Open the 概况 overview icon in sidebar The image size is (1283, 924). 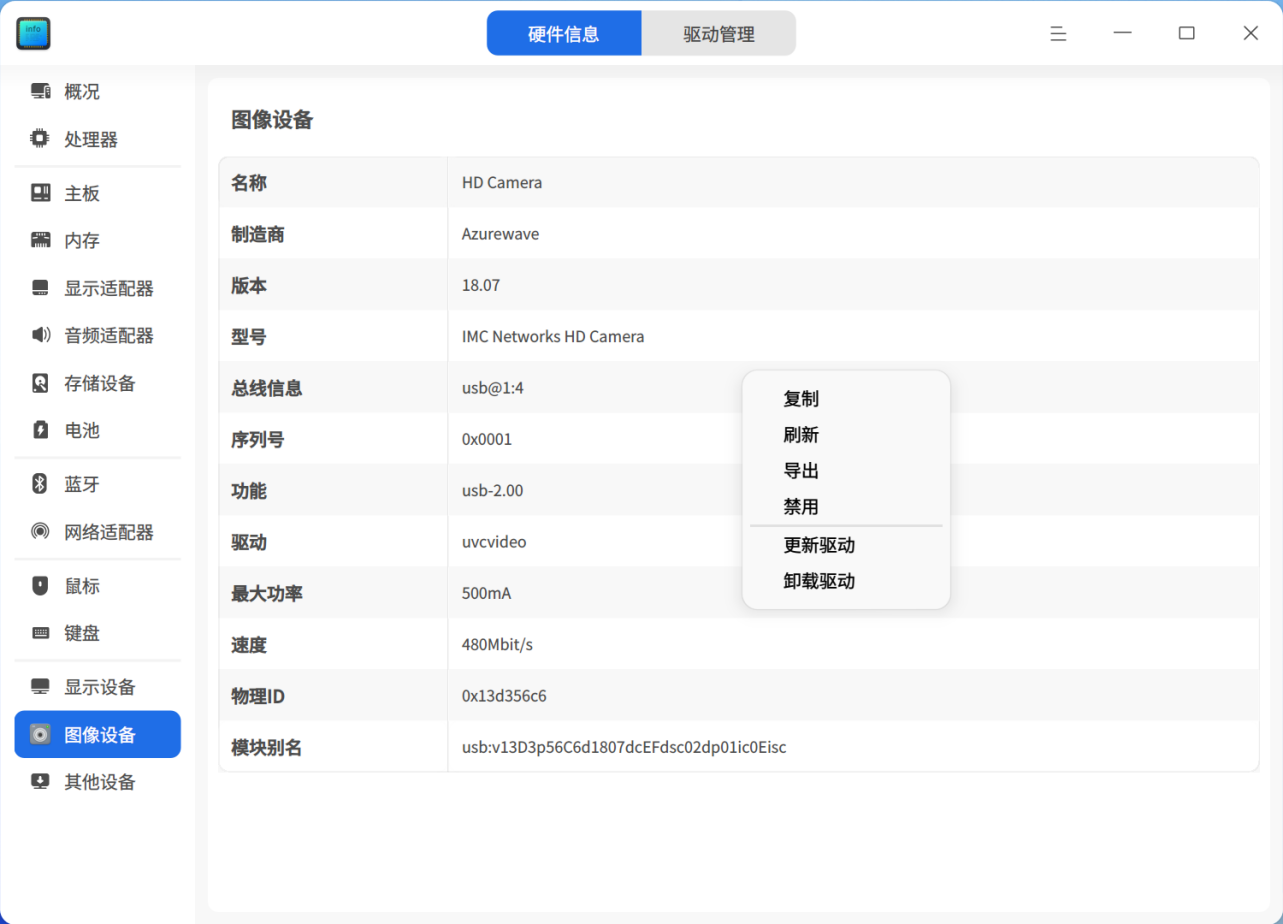coord(40,92)
